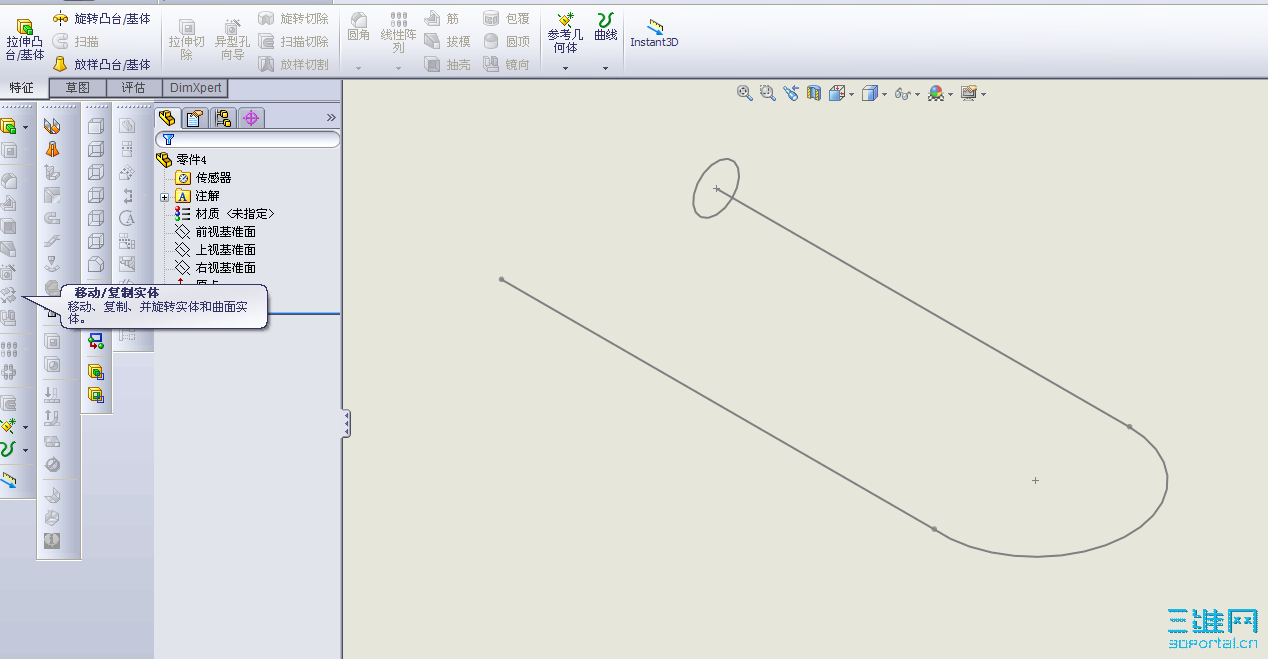Switch to the 特征 features tab

click(x=22, y=88)
